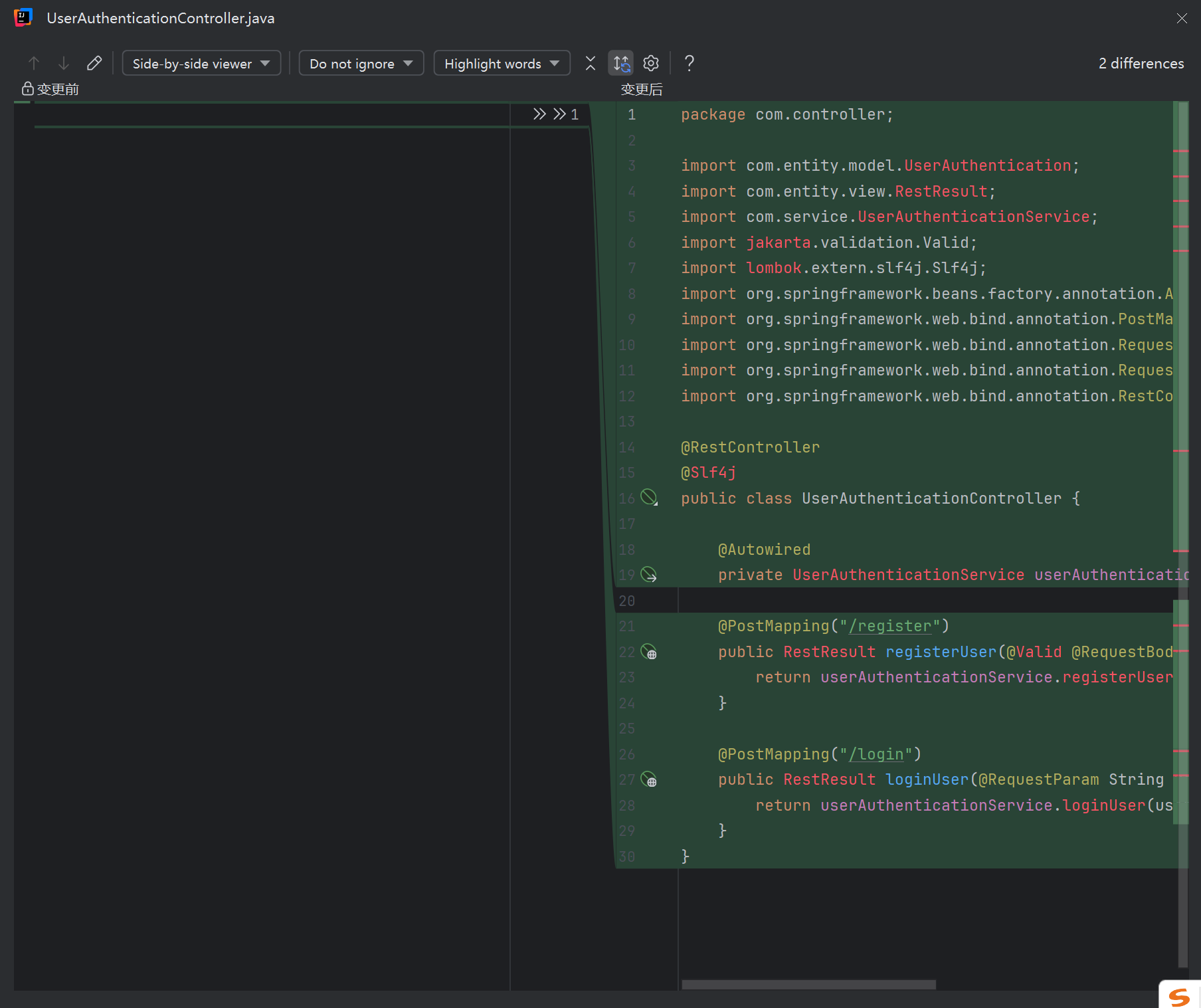This screenshot has width=1201, height=1008.
Task: Click the @Autowired annotation
Action: [x=764, y=550]
